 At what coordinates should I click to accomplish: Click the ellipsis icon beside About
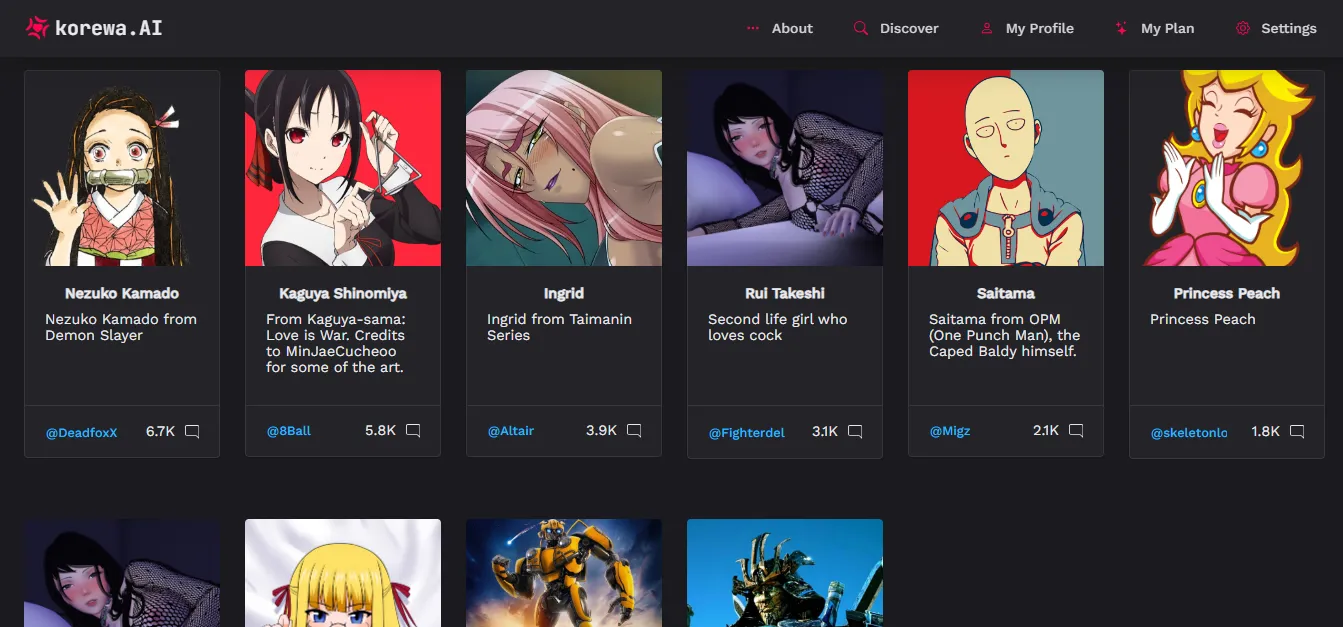pos(752,28)
